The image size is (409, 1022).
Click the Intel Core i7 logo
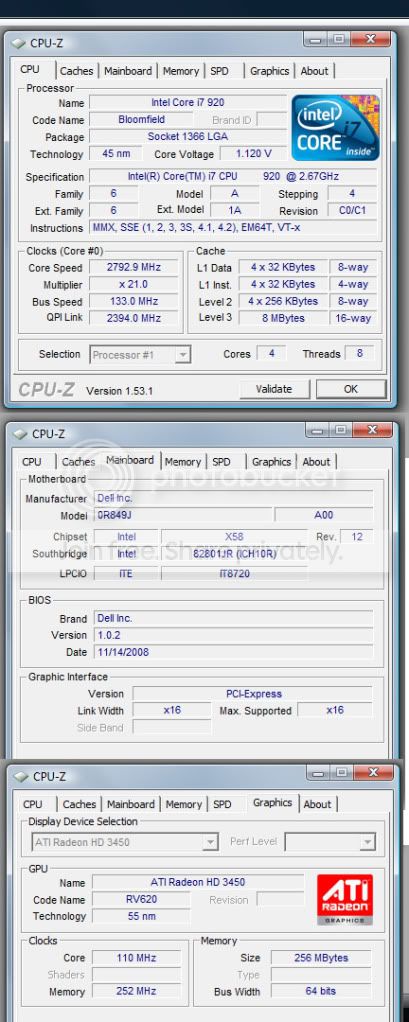335,128
